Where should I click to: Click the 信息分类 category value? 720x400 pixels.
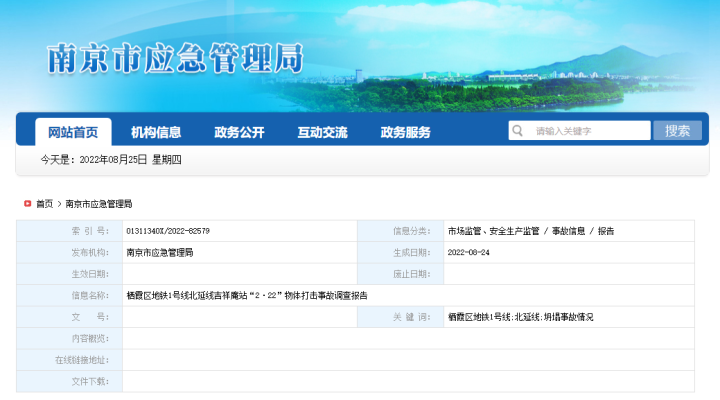point(530,231)
